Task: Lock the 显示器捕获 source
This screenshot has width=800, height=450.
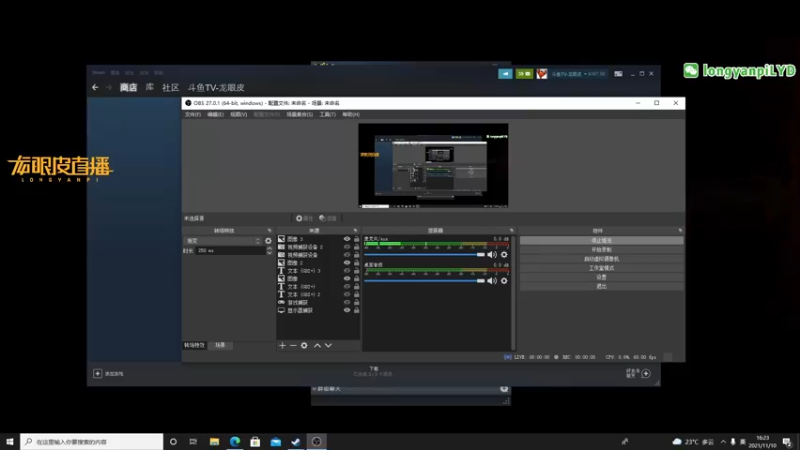Action: [x=357, y=310]
